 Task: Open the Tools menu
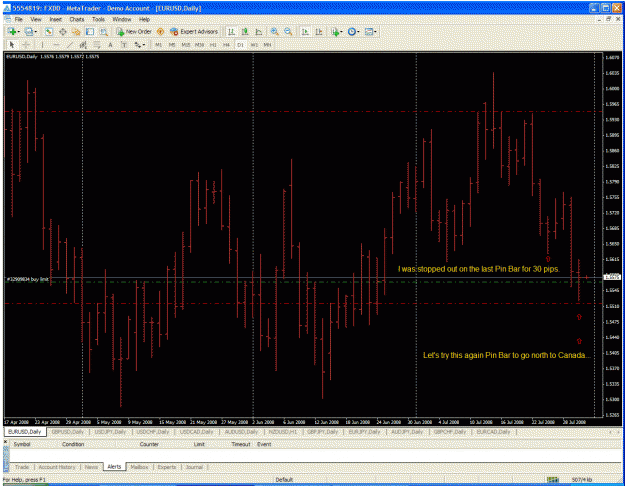pos(98,19)
